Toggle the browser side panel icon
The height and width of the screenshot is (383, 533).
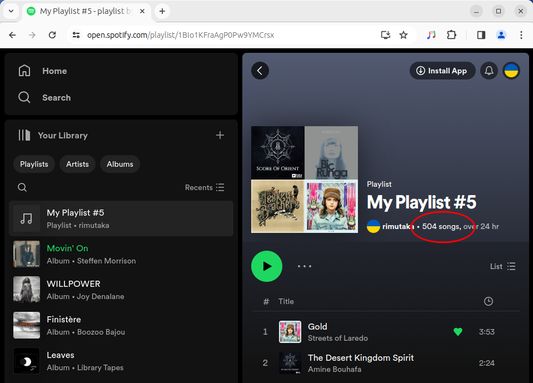click(481, 35)
